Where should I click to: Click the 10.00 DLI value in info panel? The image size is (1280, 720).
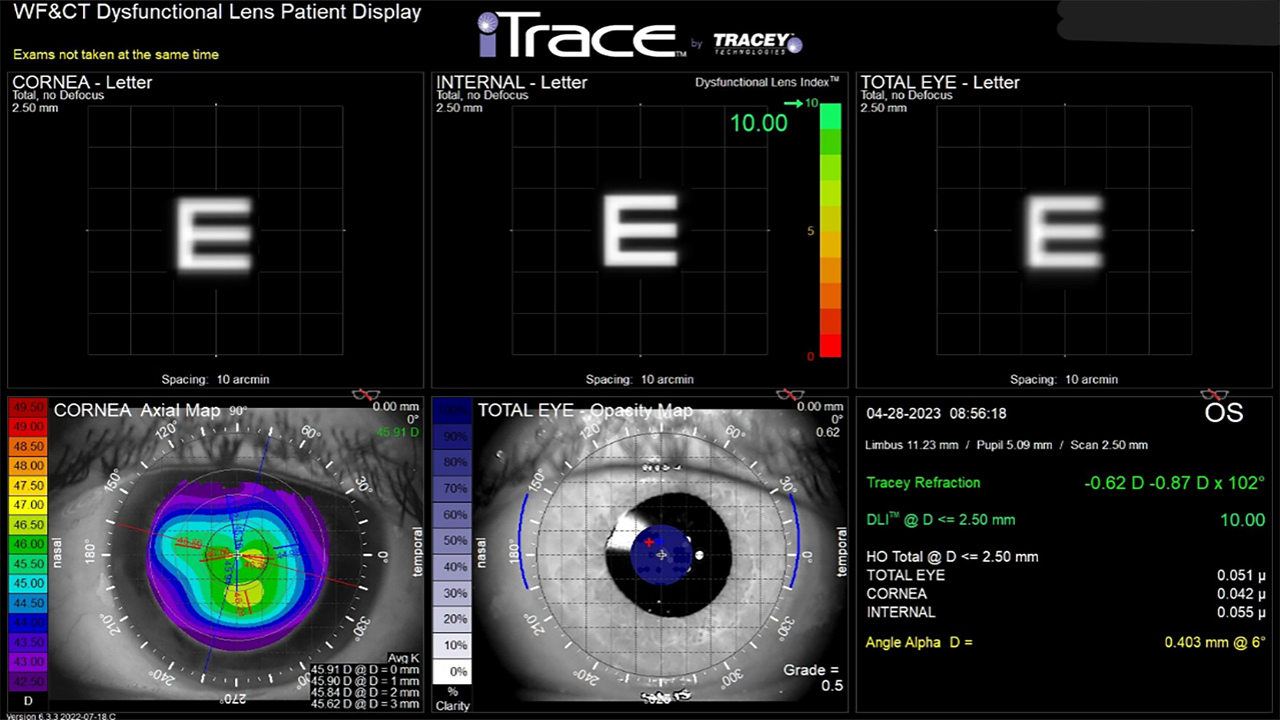click(x=1243, y=520)
